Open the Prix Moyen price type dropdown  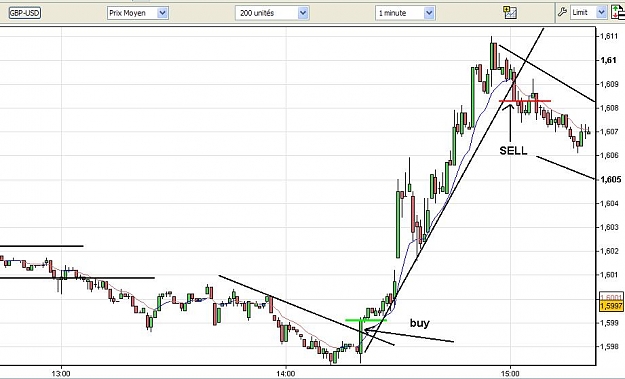[x=138, y=13]
